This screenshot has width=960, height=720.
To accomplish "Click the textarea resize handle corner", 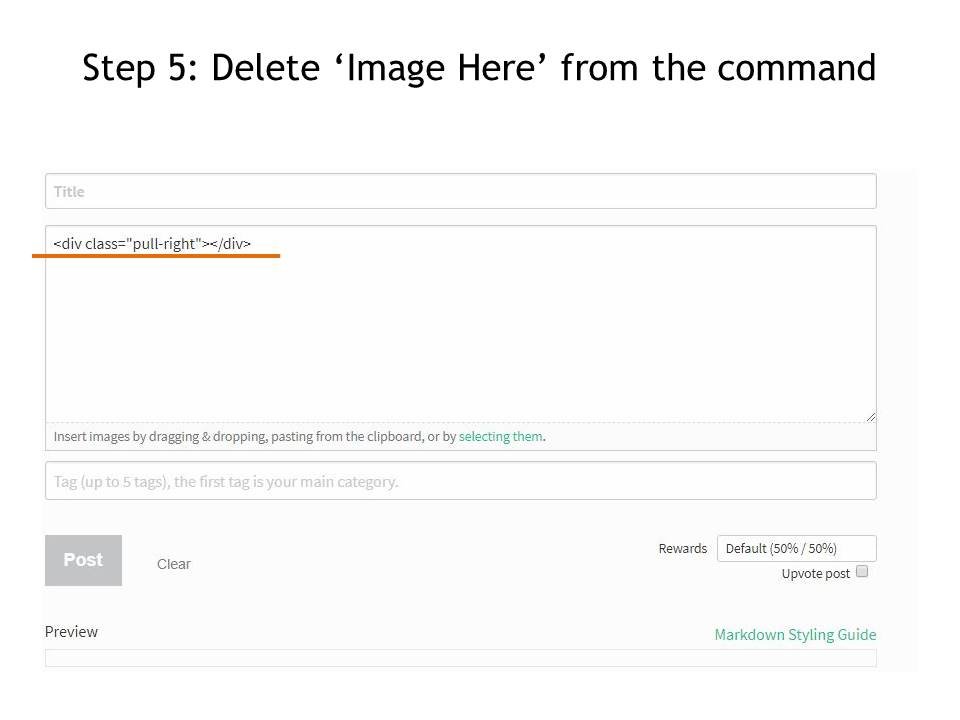I will click(871, 417).
